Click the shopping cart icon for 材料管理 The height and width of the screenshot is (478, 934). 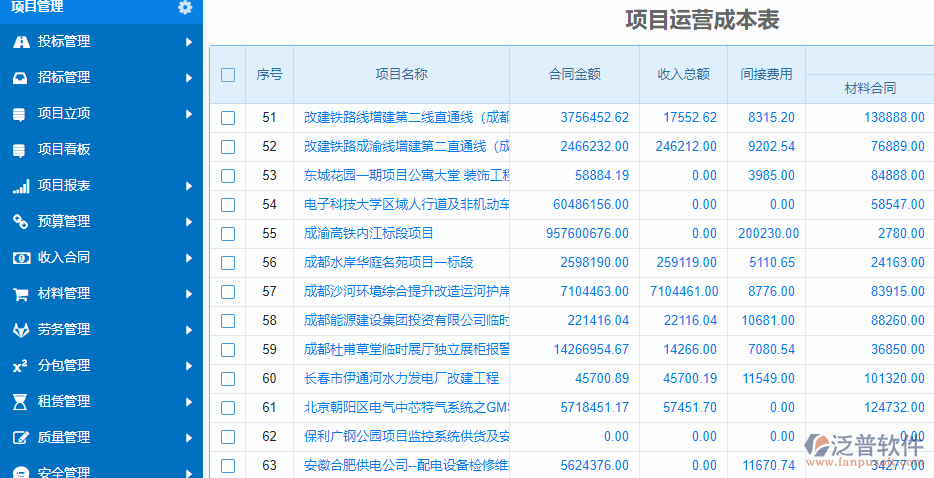20,294
